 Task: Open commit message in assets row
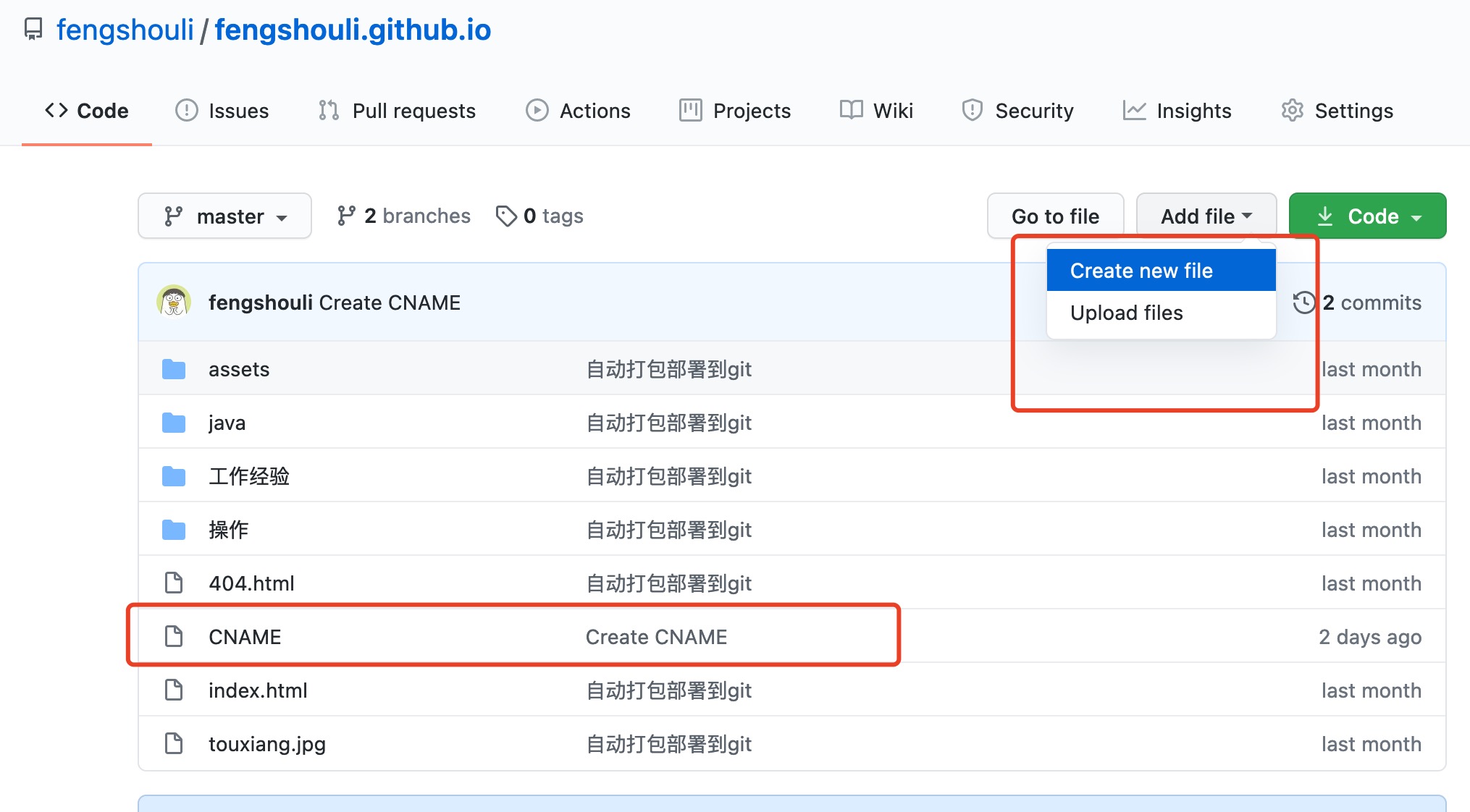pos(668,369)
